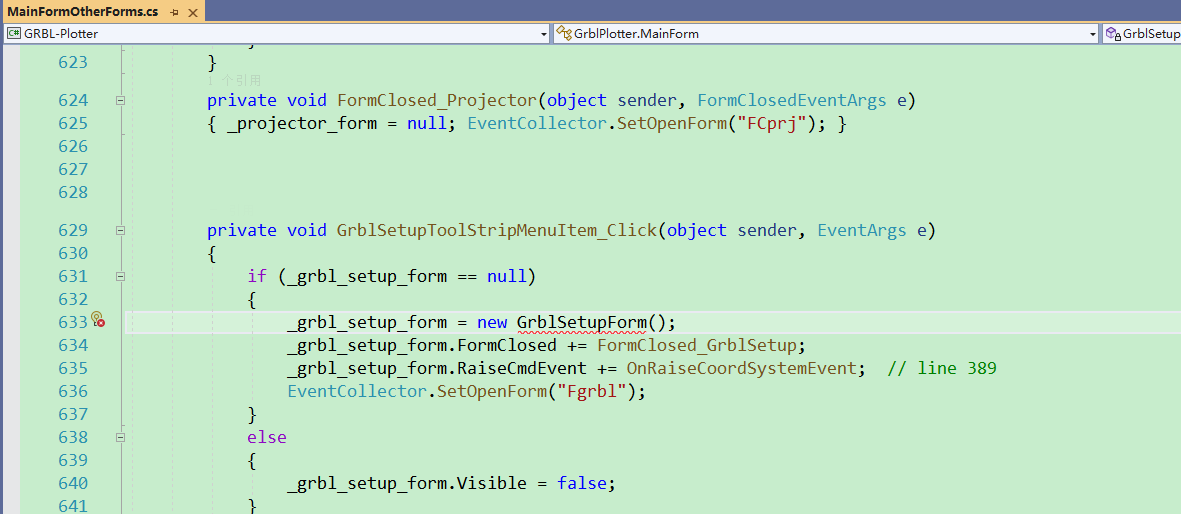The image size is (1181, 514).
Task: Collapse the FormClosed_Projector method at line 624
Action: point(120,100)
